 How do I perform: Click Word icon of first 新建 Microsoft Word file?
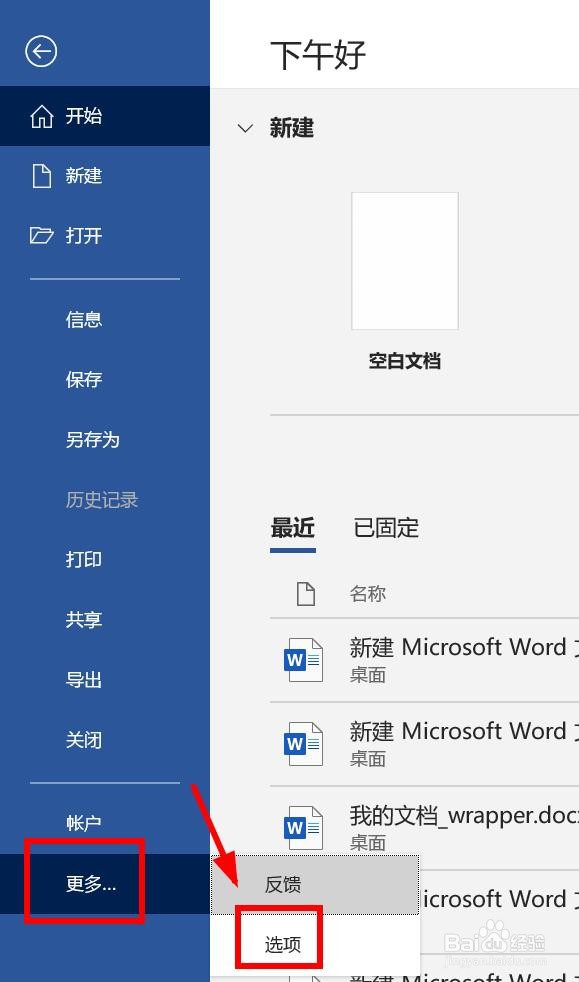tap(304, 659)
